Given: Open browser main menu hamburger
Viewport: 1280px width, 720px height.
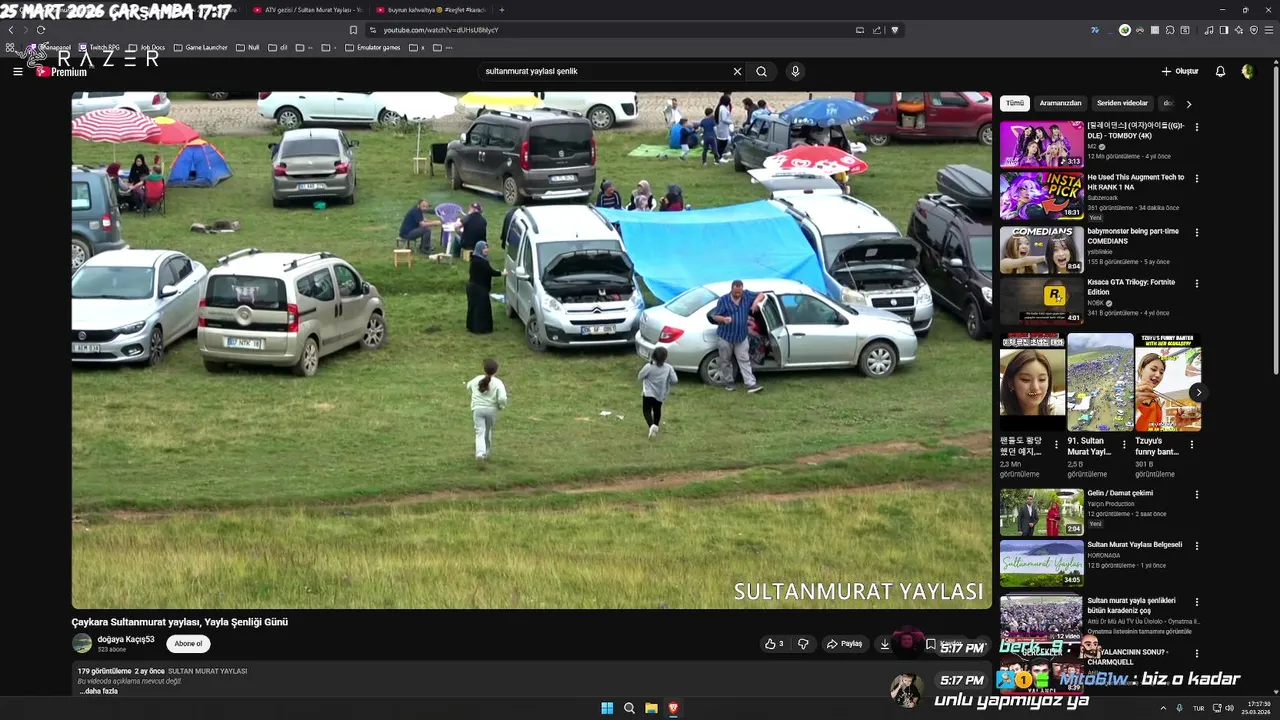Looking at the screenshot, I should click(1268, 30).
